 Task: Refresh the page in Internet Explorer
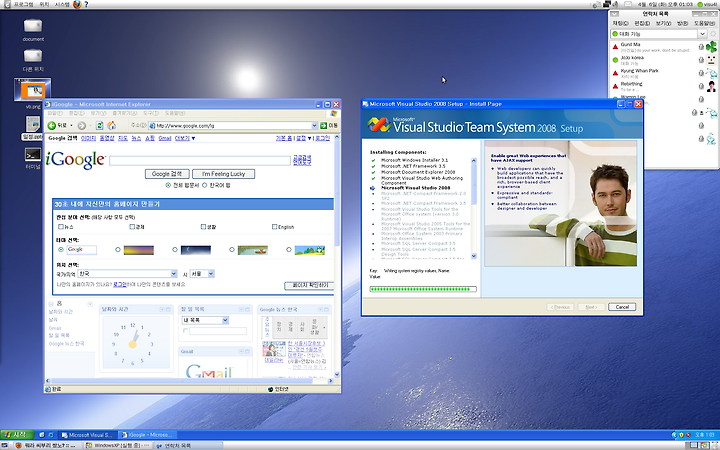[x=99, y=125]
